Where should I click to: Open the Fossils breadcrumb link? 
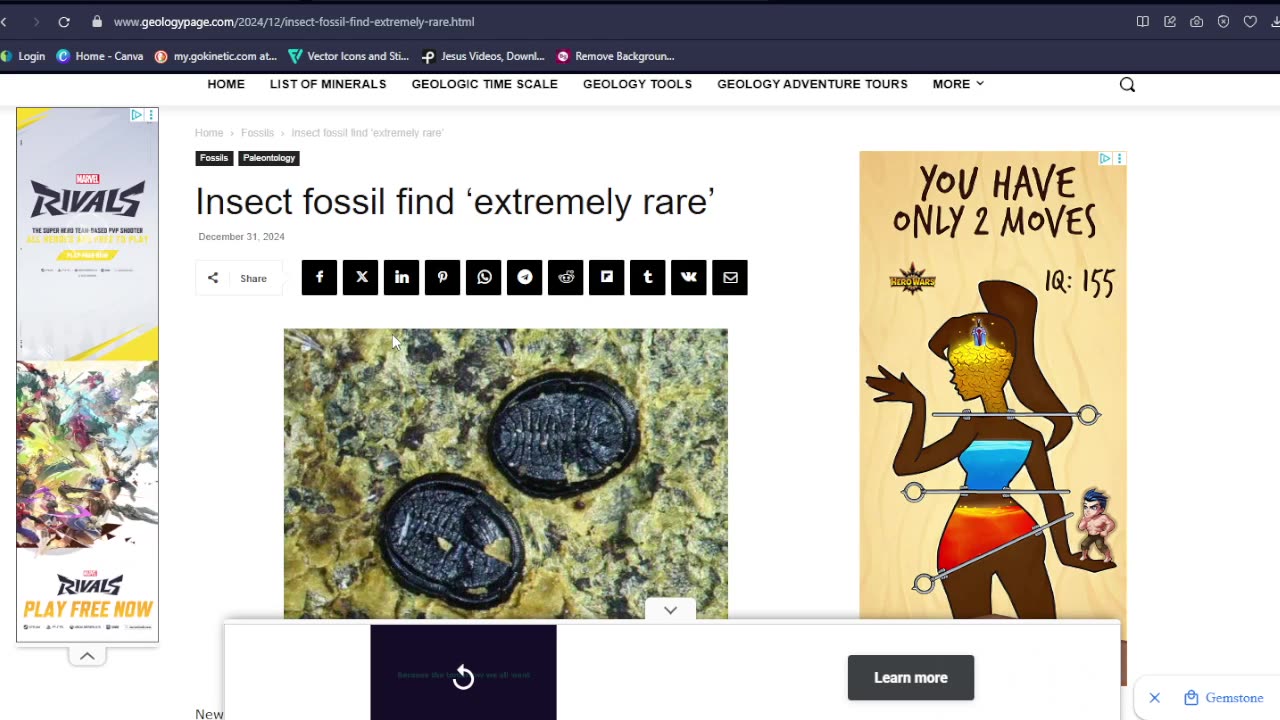pyautogui.click(x=257, y=133)
